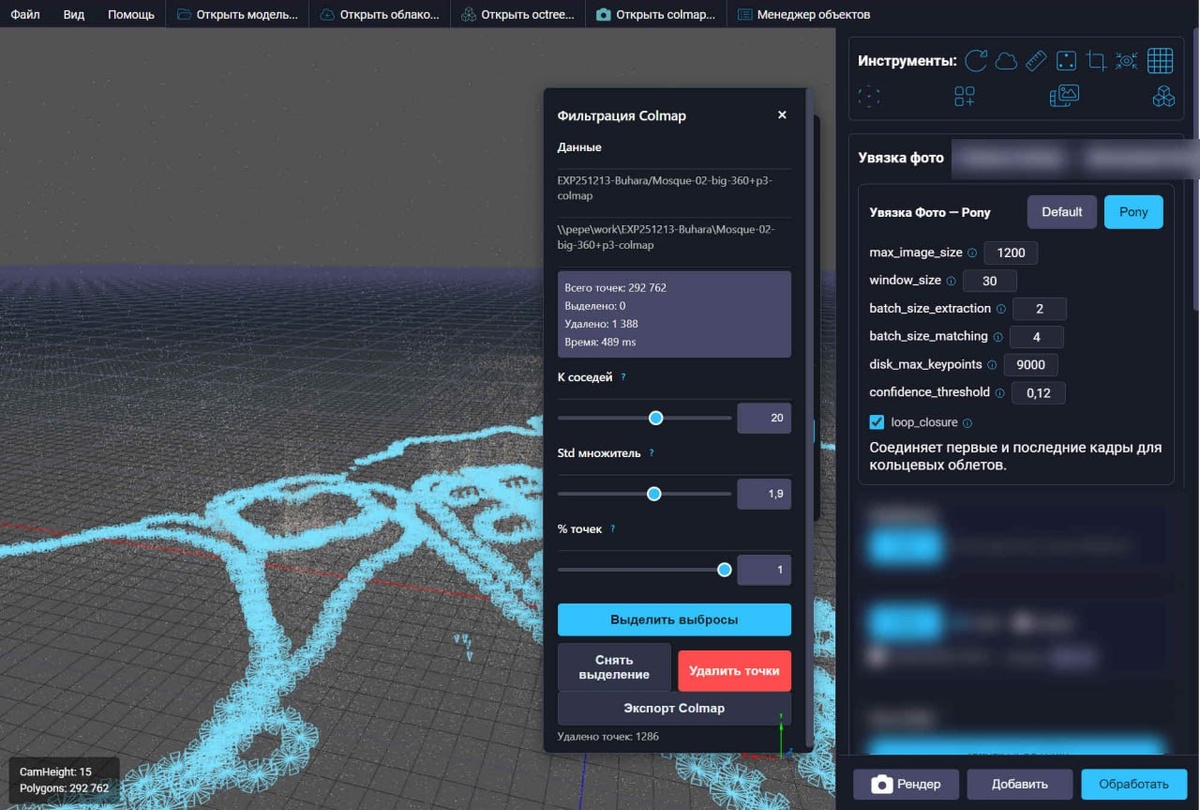Click info icon next to disk_max_keypoints
Image resolution: width=1200 pixels, height=810 pixels.
coord(992,365)
